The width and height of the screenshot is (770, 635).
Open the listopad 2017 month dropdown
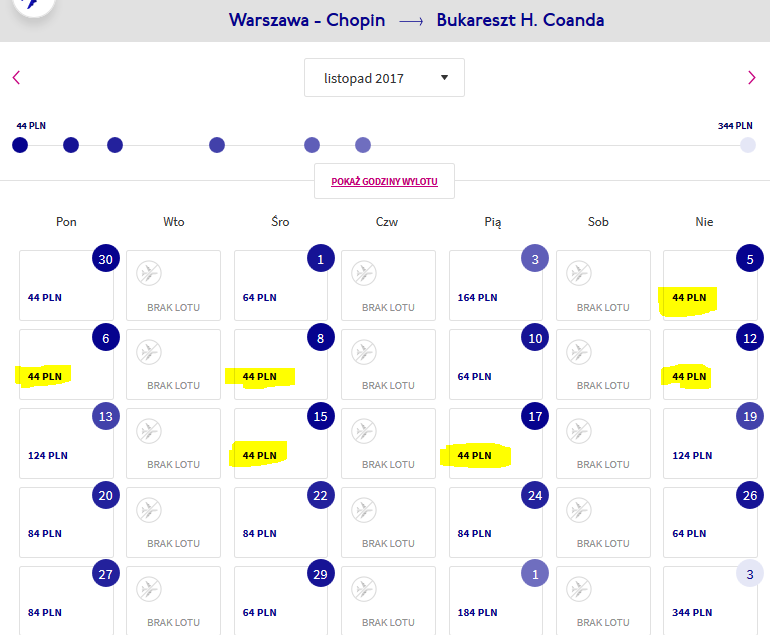384,78
